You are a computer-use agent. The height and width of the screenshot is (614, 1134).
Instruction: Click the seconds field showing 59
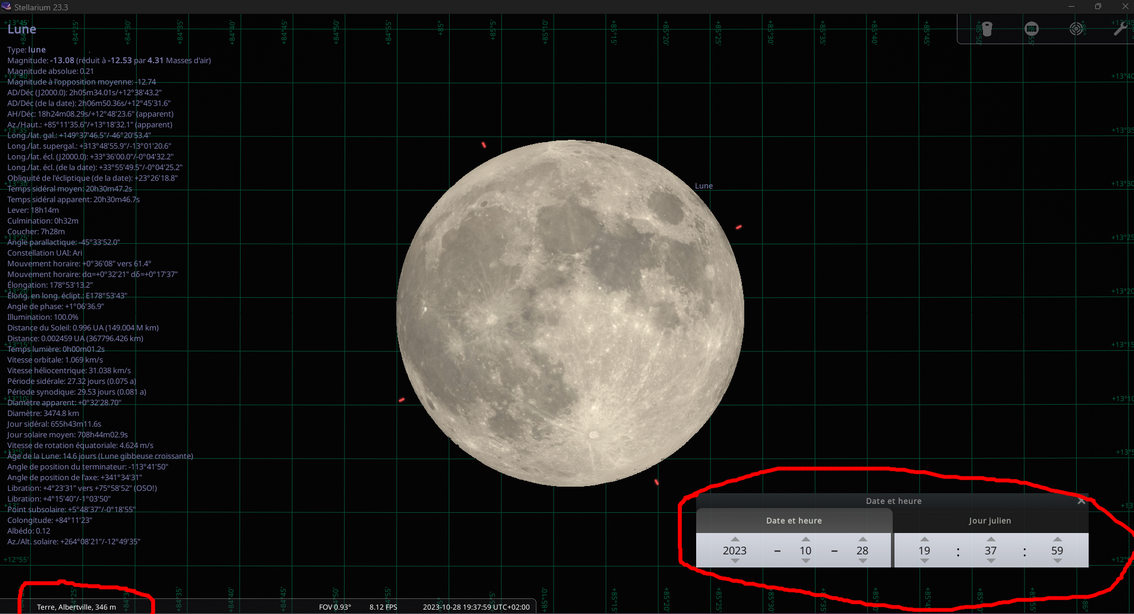pyautogui.click(x=1057, y=550)
